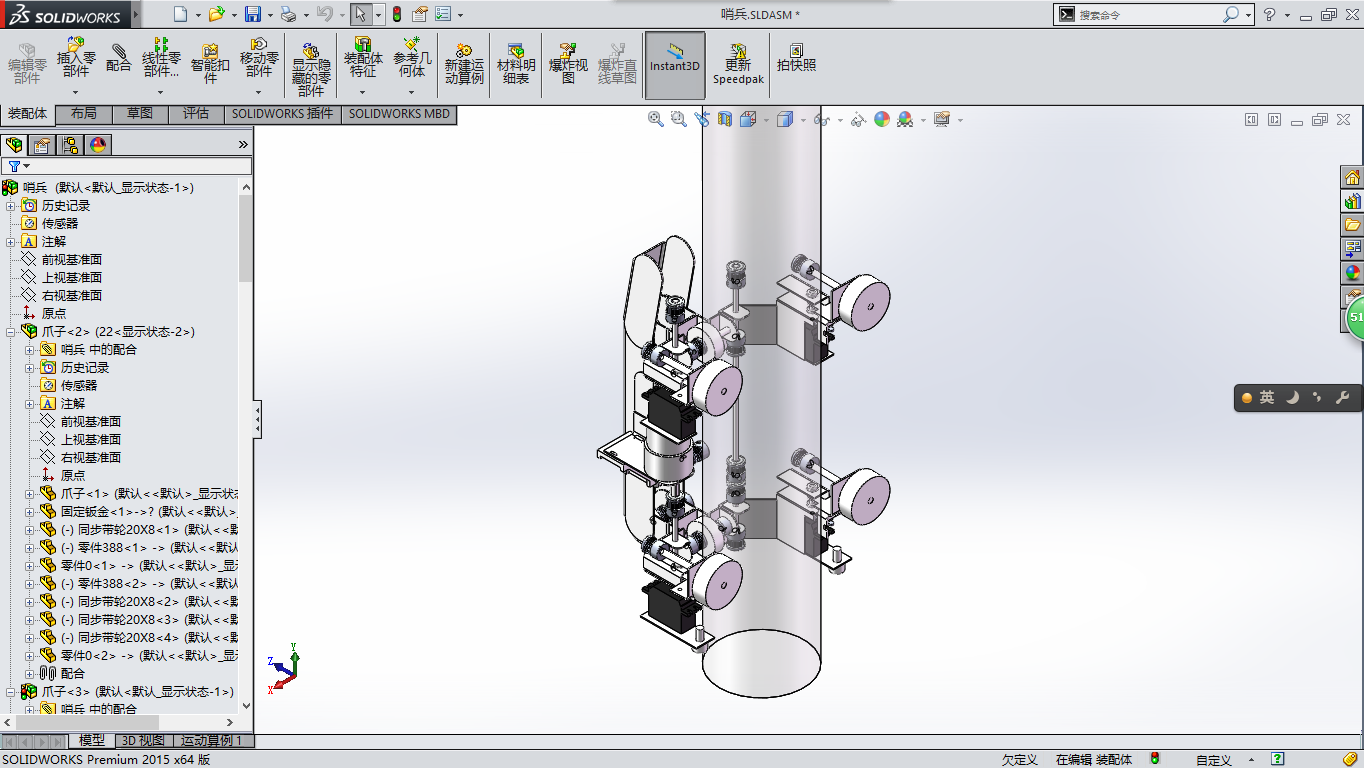Open File Explorer folder icon in task pane
Image resolution: width=1364 pixels, height=768 pixels.
click(x=1352, y=225)
